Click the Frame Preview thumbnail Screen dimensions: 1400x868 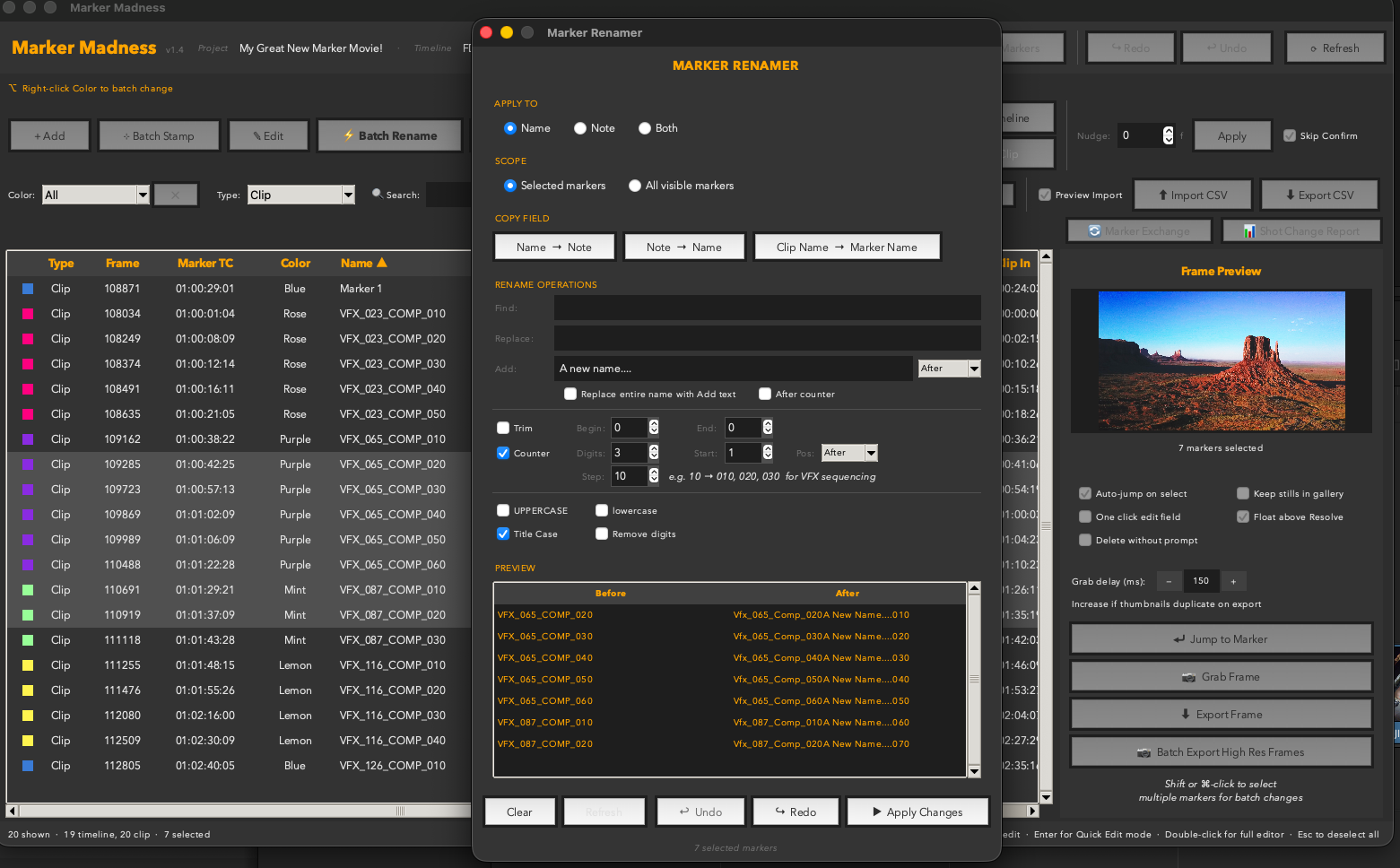(x=1222, y=361)
